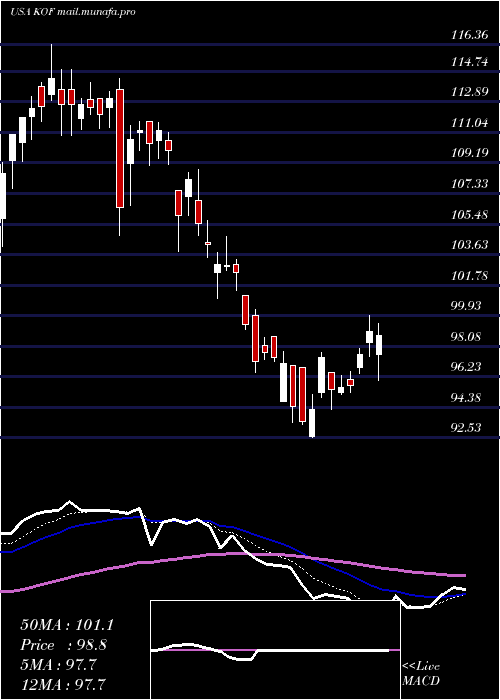
Task: Select the 109.19 price level label
Action: click(x=469, y=153)
